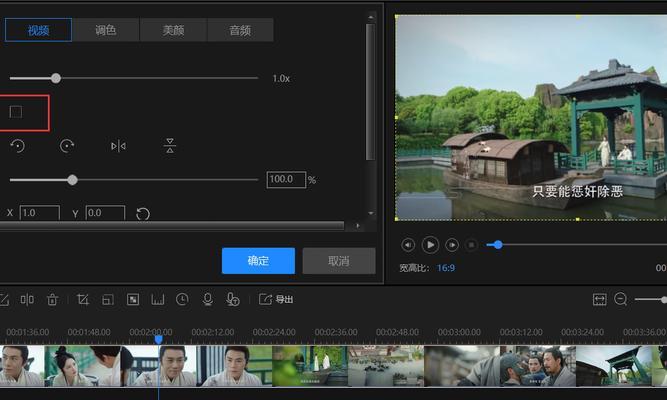Click the edit clip toolbar icon
The image size is (667, 400).
click(x=4, y=300)
